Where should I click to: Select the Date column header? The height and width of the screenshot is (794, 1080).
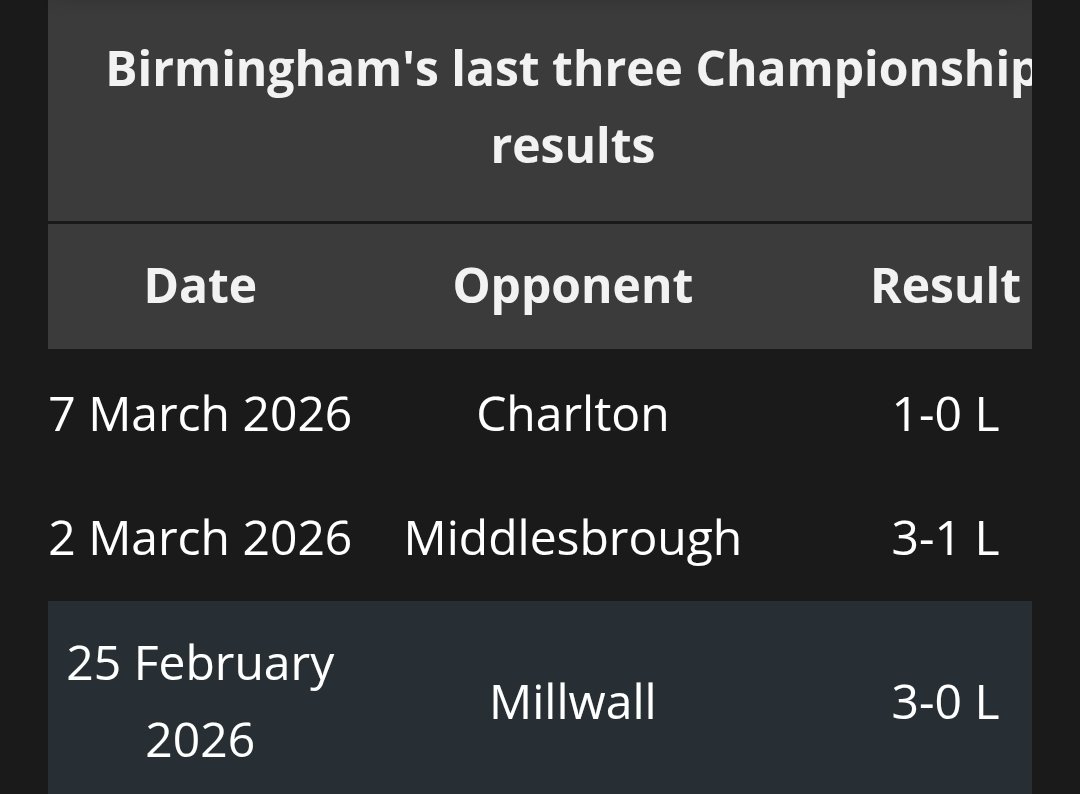(200, 286)
